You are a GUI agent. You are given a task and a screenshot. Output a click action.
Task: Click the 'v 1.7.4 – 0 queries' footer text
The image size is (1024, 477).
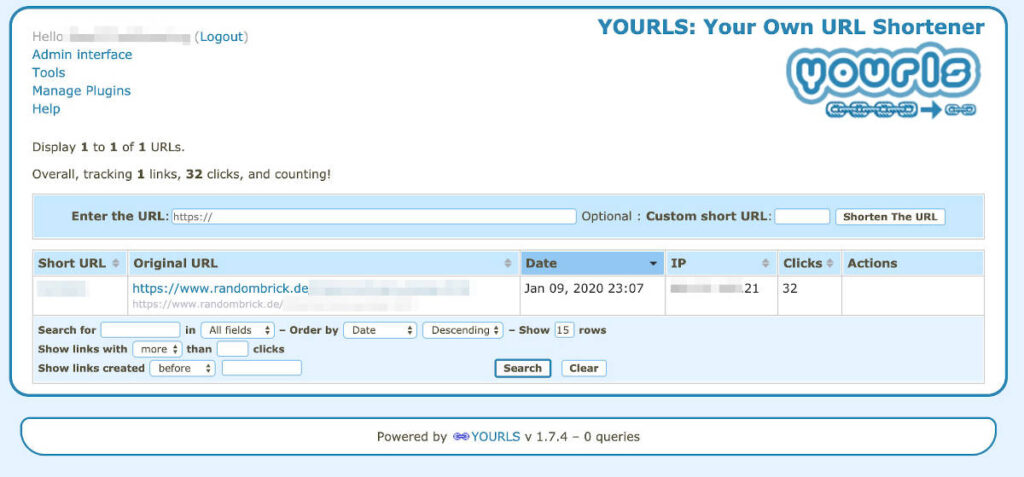pos(583,436)
